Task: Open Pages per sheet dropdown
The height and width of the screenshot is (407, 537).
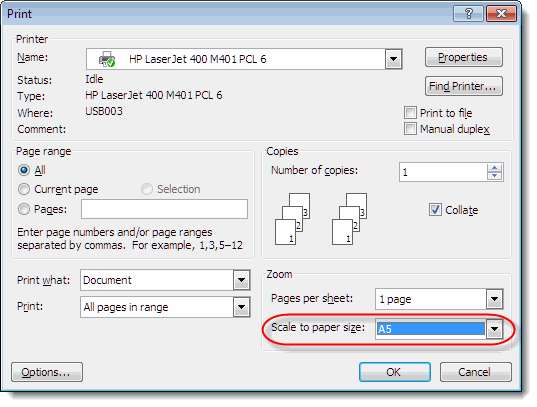Action: (x=494, y=299)
